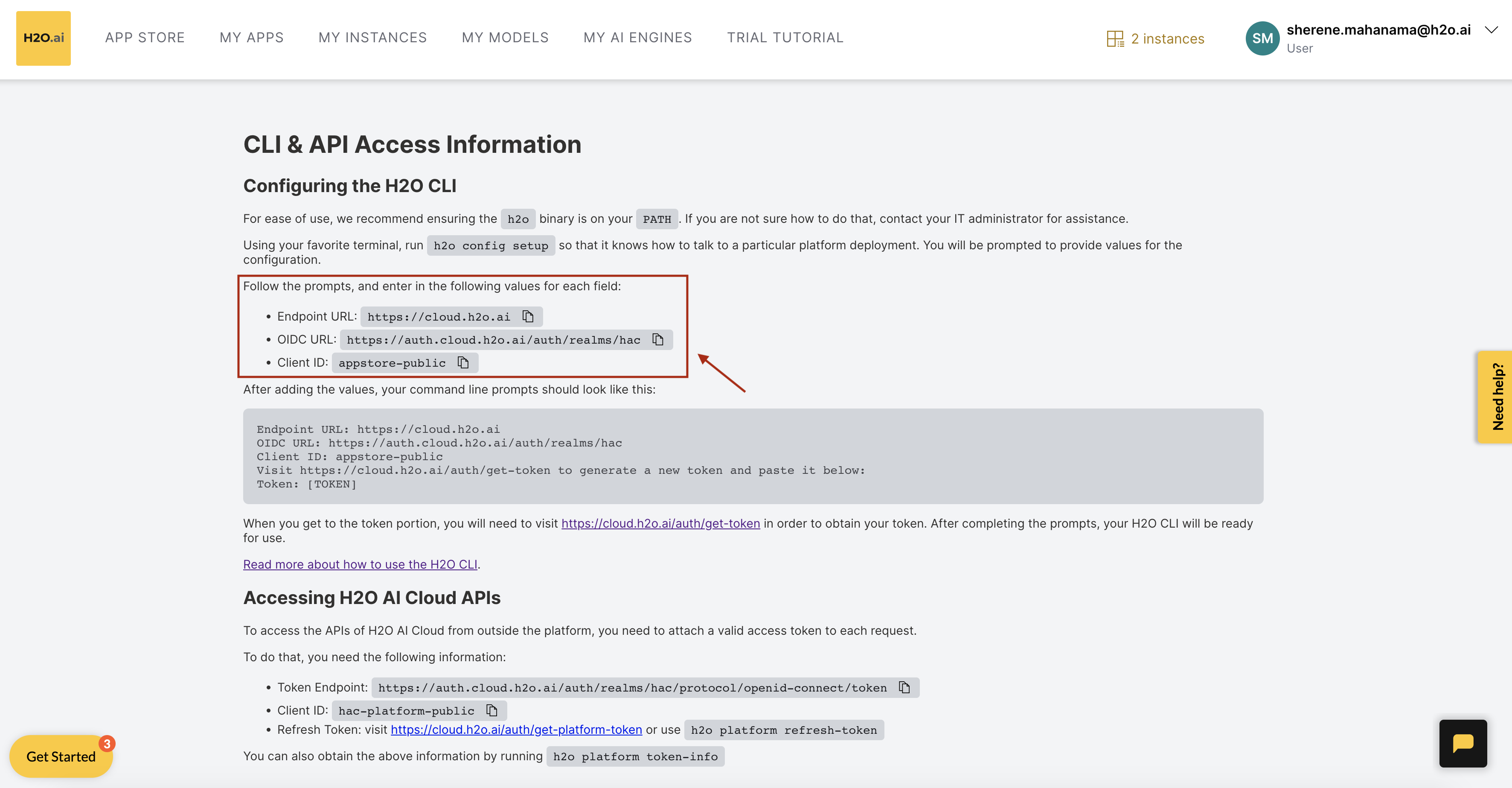Copy the hac-platform-public Client ID
This screenshot has height=788, width=1512.
(492, 710)
